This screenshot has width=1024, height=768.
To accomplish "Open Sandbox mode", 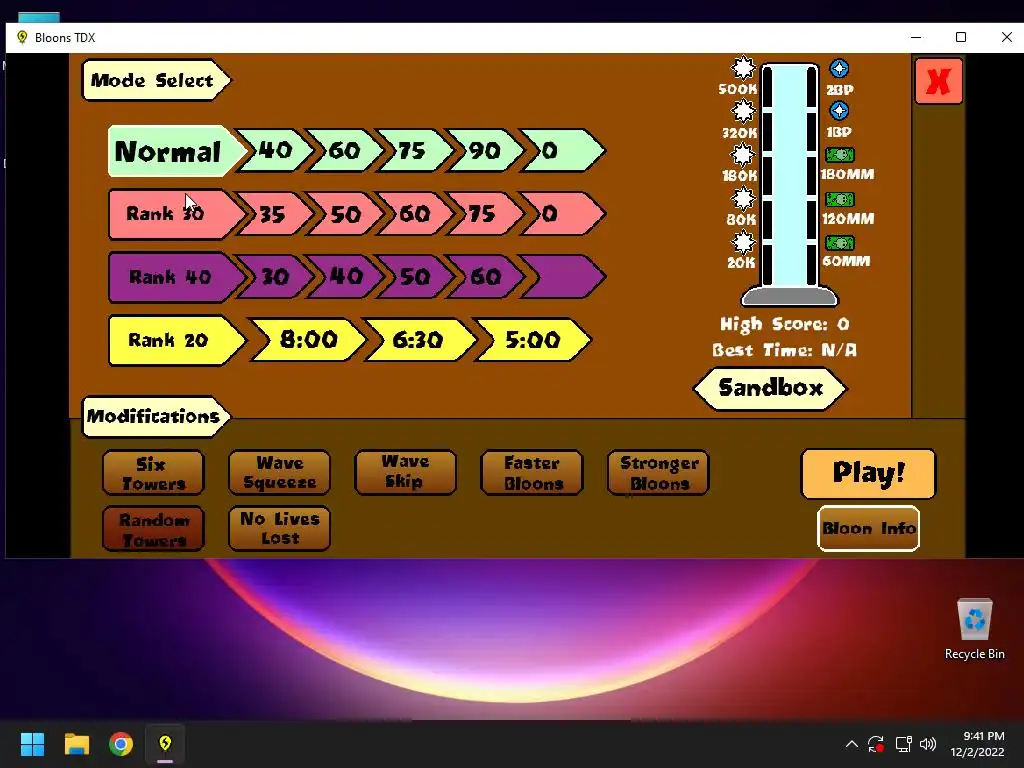I will pos(770,389).
